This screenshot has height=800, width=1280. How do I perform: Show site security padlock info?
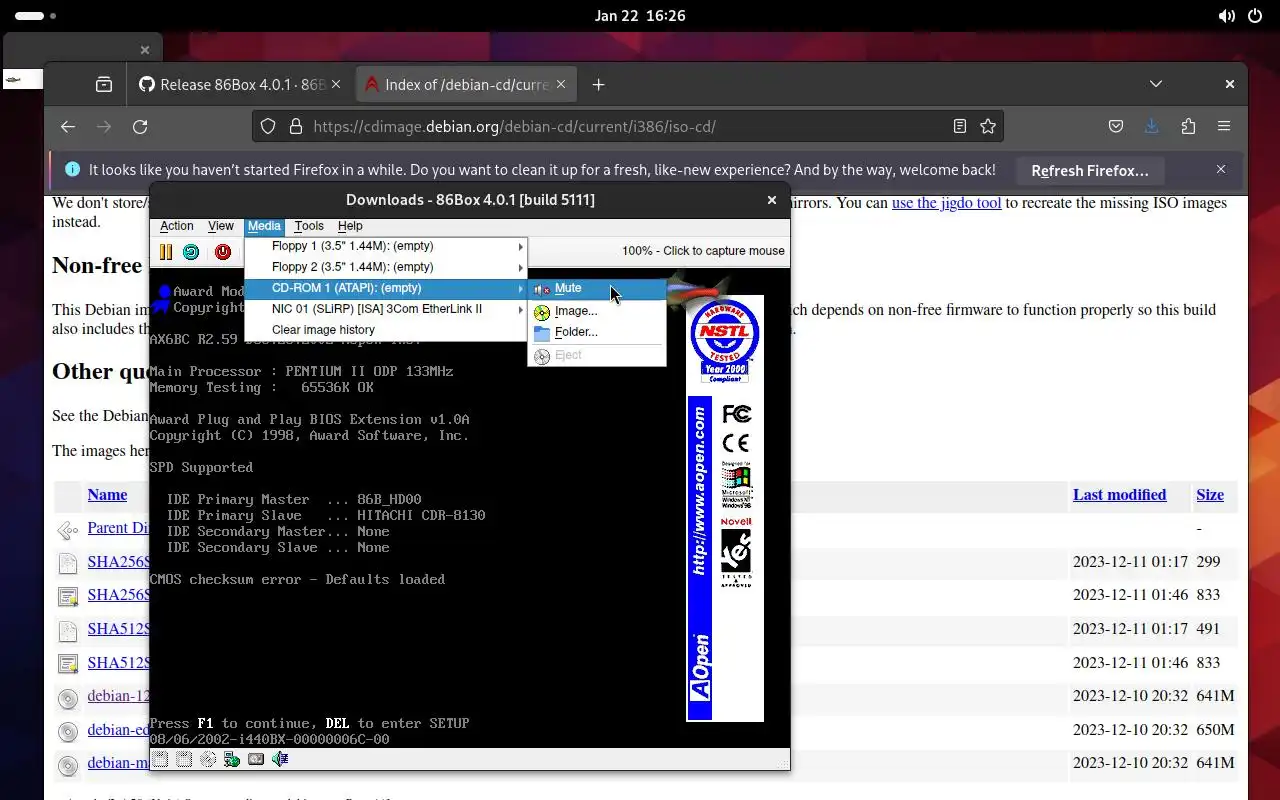pyautogui.click(x=296, y=126)
